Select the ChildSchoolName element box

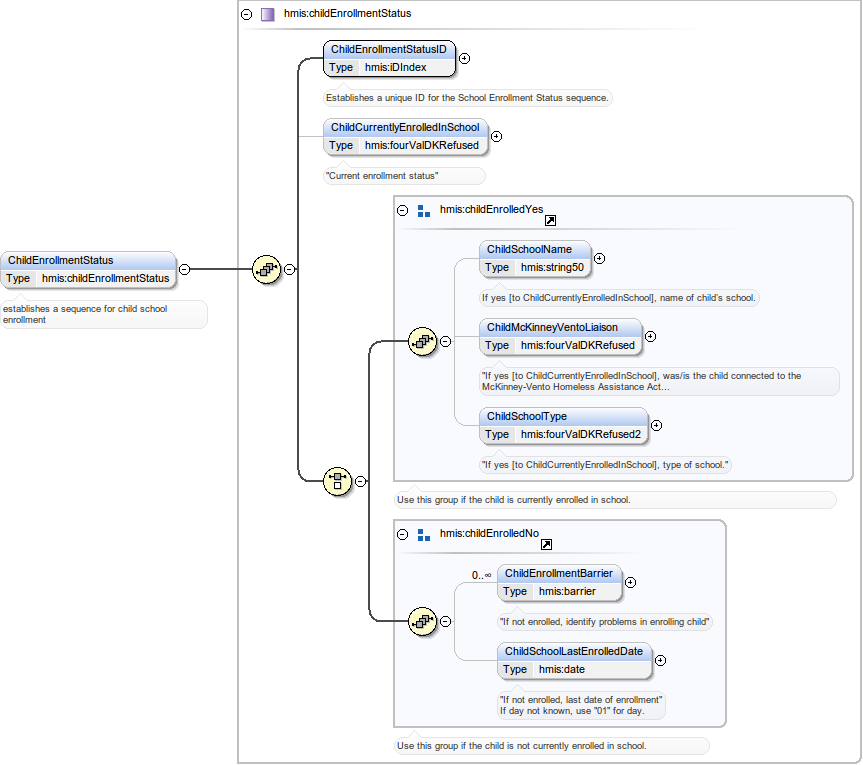click(x=535, y=258)
